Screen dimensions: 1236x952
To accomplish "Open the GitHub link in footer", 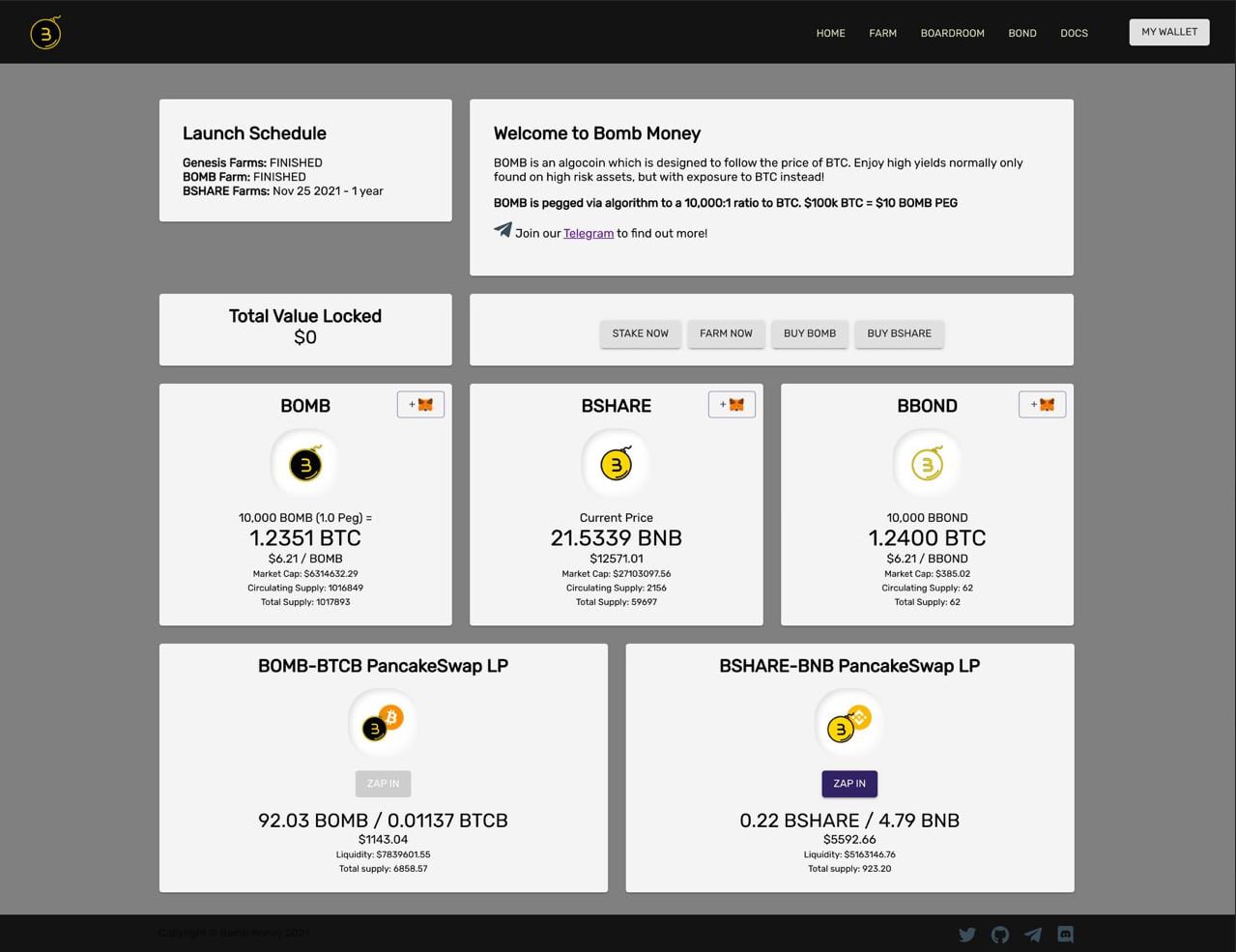I will tap(1000, 935).
